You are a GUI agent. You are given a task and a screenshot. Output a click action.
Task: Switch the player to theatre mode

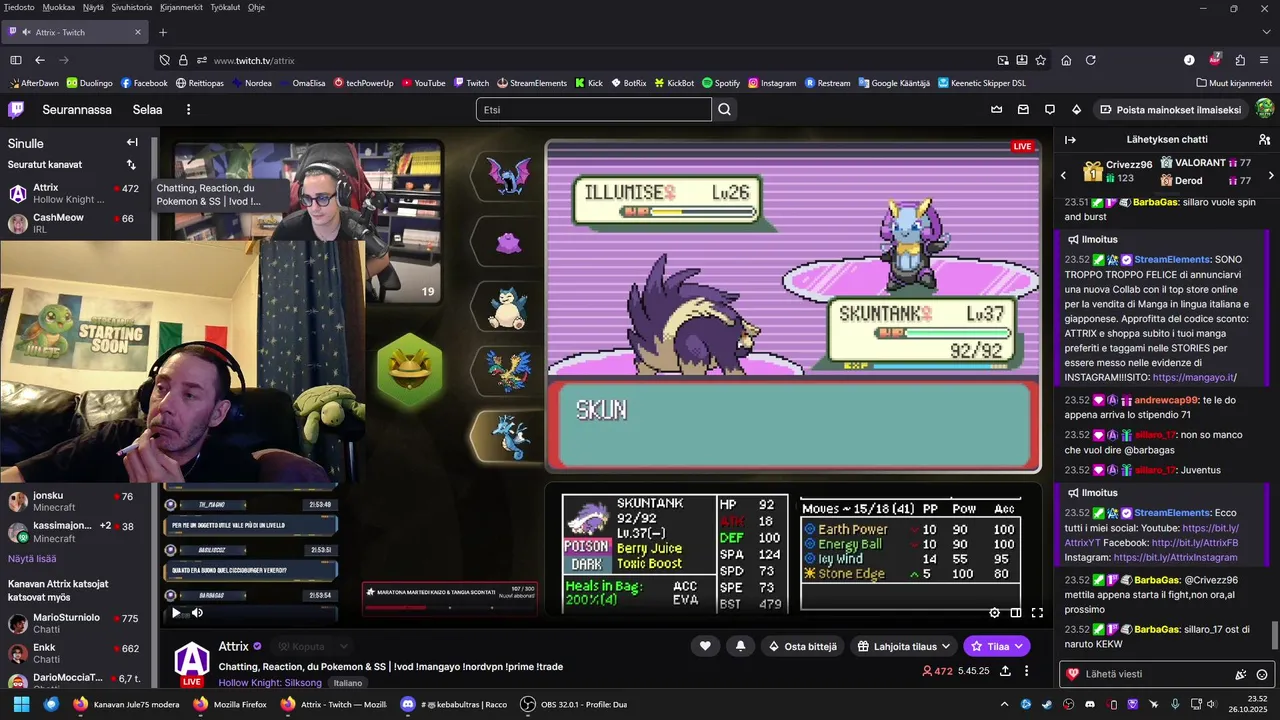click(1016, 613)
